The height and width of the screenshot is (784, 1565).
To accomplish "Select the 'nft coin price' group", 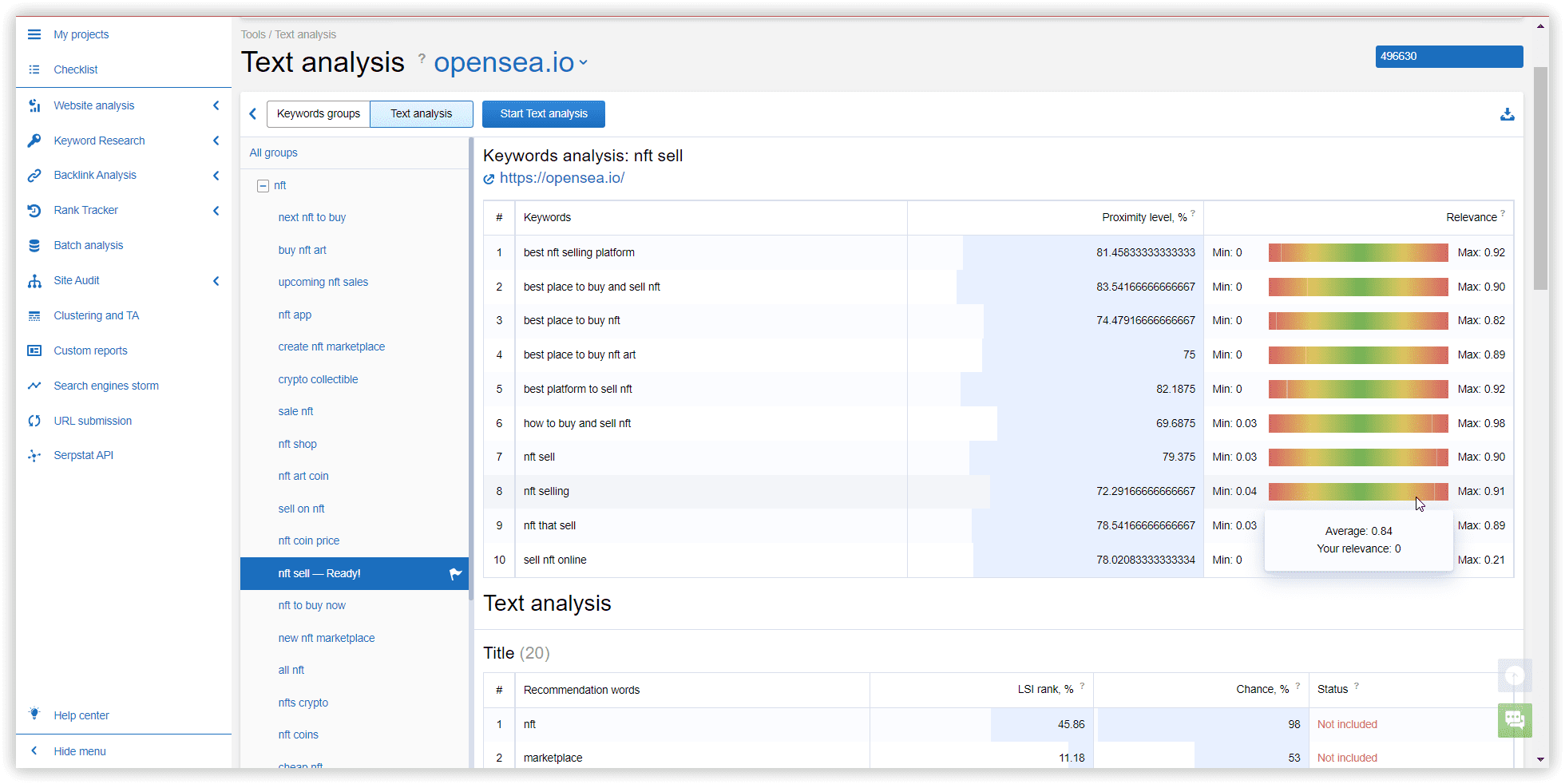I will point(308,540).
